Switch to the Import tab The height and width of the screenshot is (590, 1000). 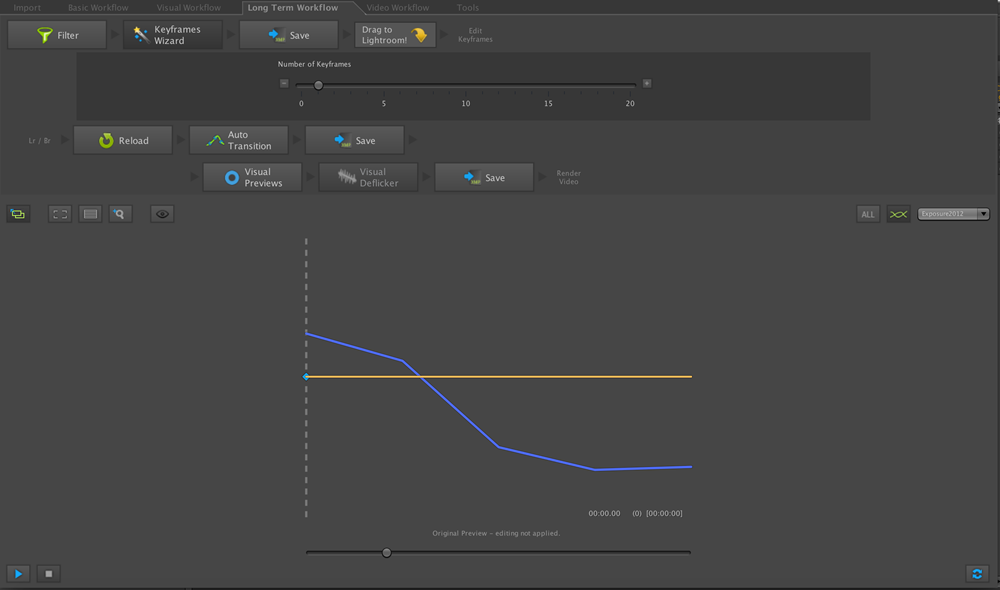coord(27,8)
